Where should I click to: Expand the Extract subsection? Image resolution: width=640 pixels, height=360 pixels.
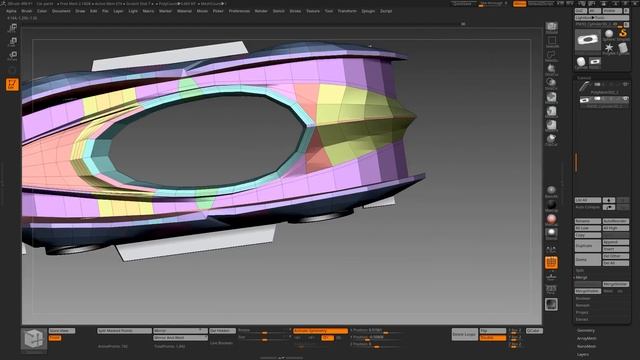point(582,319)
